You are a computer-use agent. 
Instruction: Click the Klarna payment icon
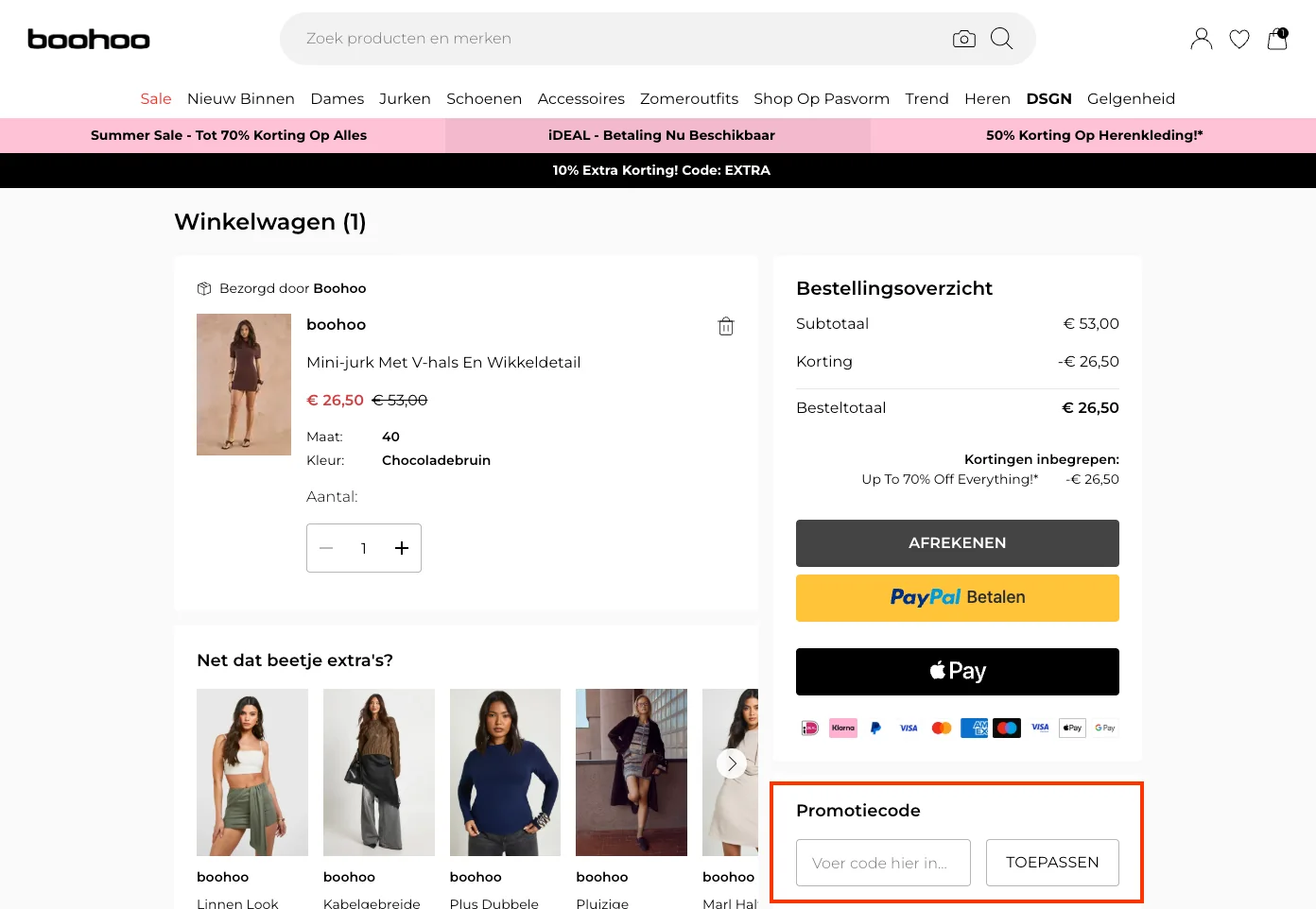click(843, 728)
